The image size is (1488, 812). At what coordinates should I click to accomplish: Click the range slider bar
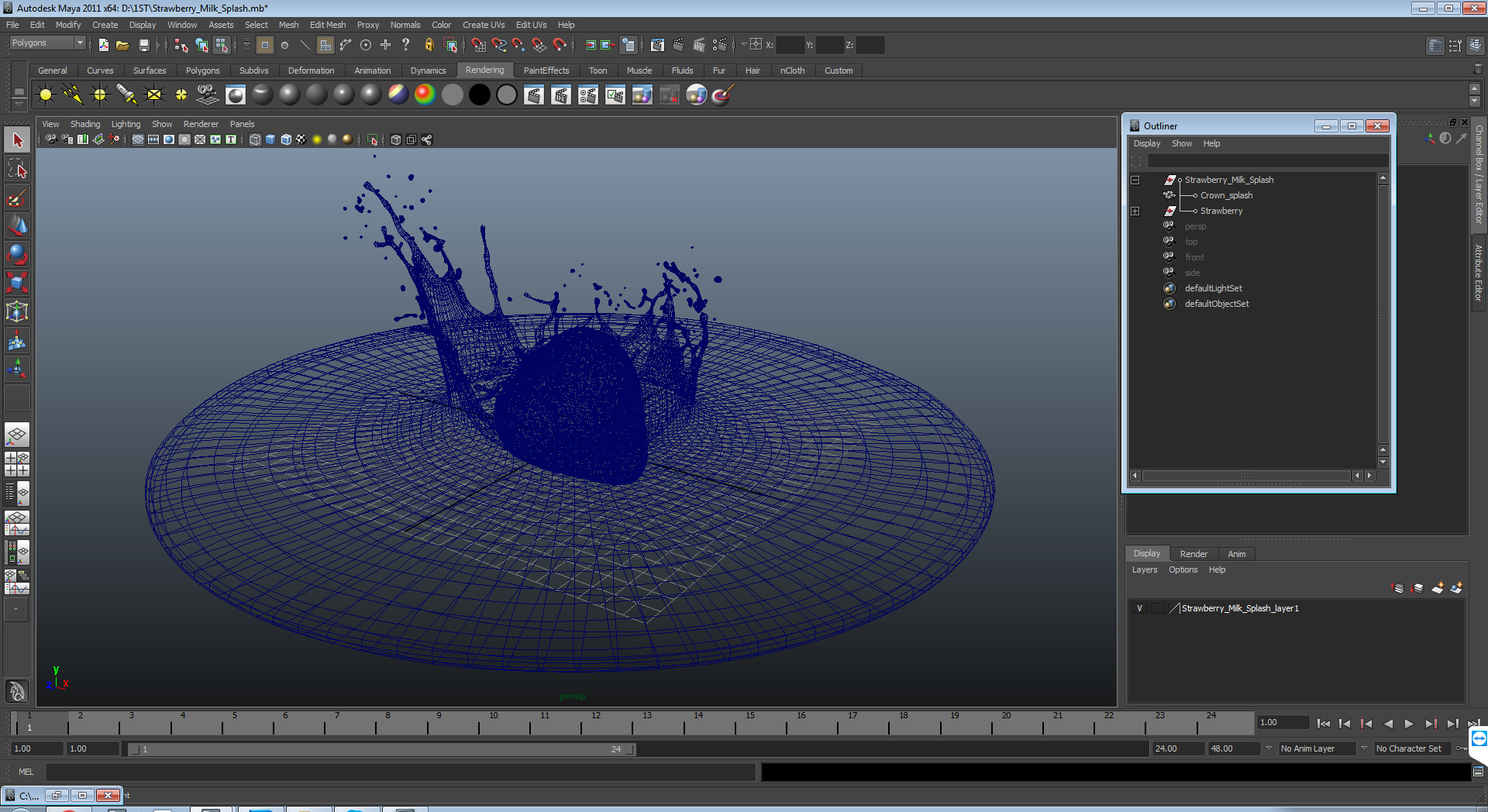(381, 749)
